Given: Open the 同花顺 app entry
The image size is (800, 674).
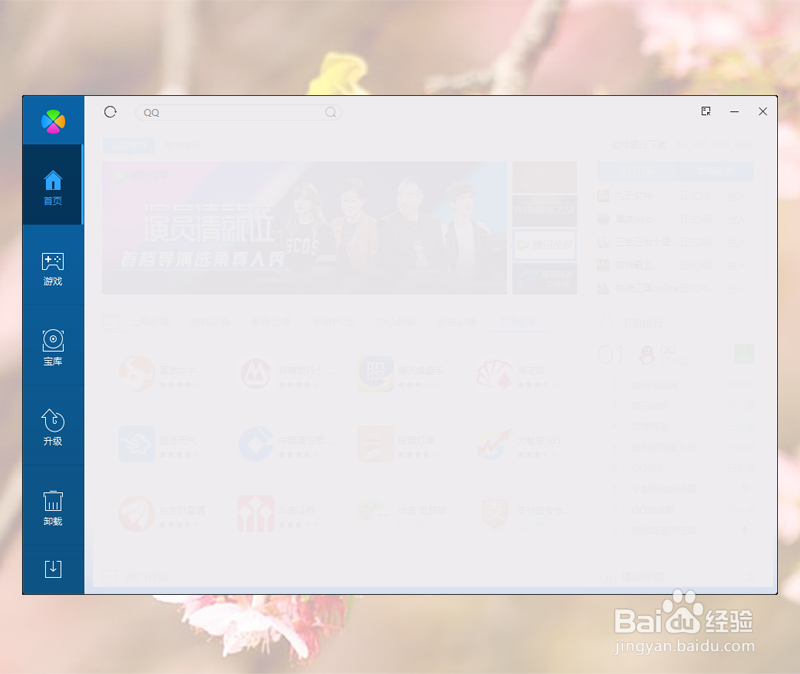Looking at the screenshot, I should [x=511, y=374].
